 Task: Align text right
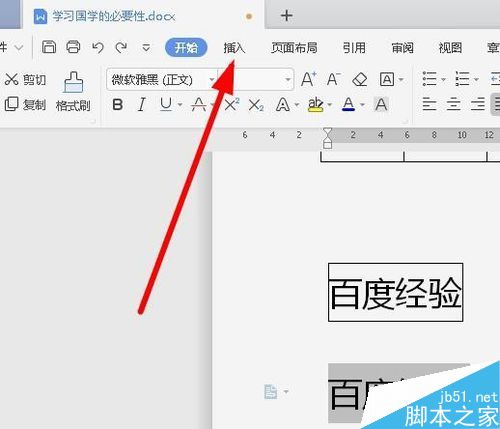pos(478,104)
